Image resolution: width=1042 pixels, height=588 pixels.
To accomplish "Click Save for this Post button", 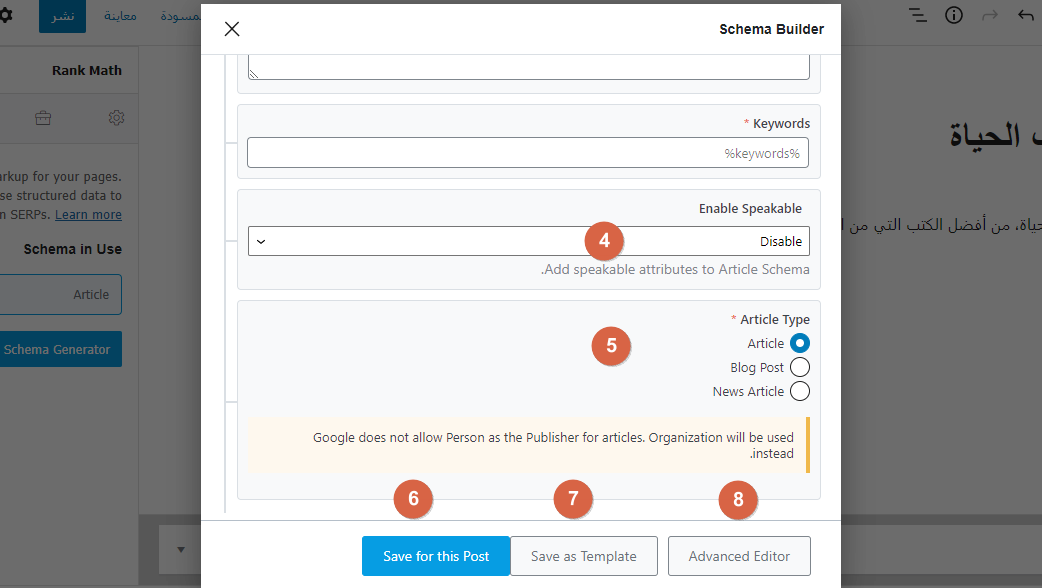I will tap(436, 556).
